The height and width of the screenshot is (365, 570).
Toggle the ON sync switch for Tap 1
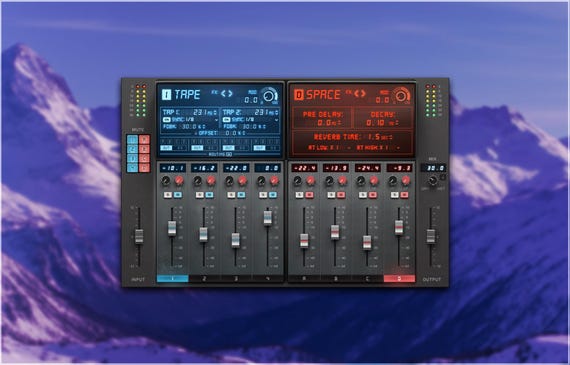[166, 120]
